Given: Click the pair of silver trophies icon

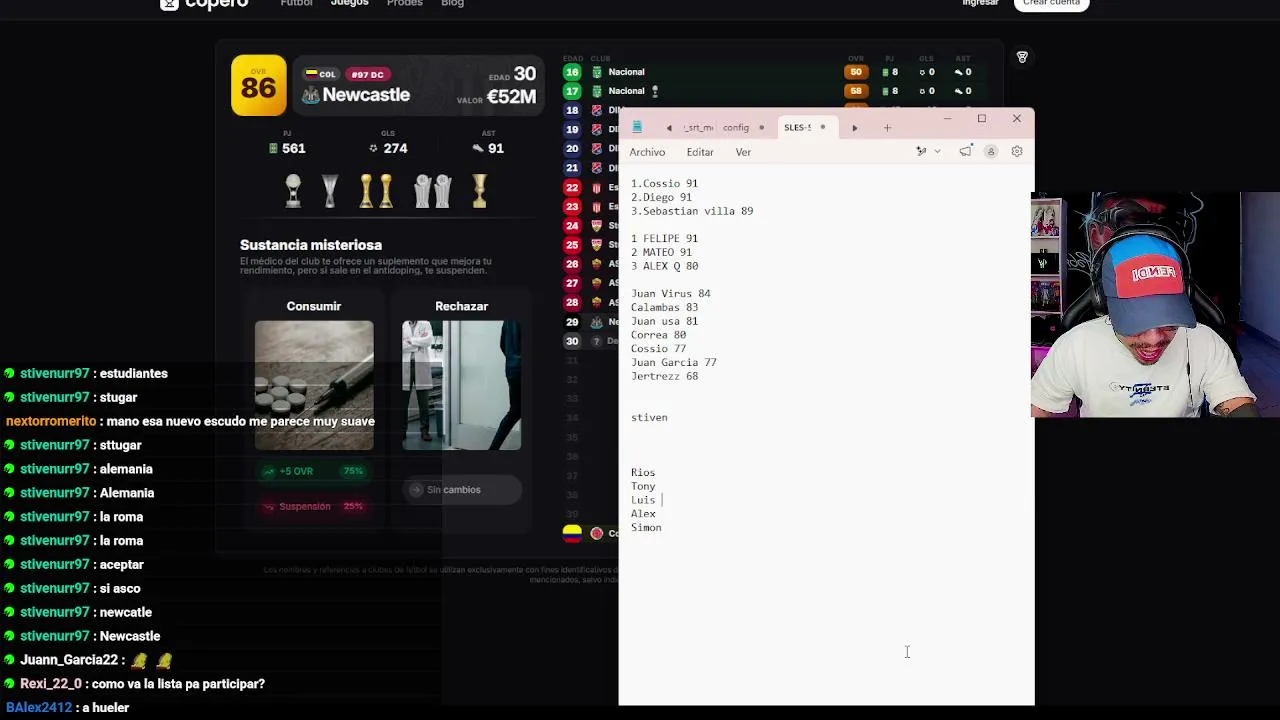Looking at the screenshot, I should (x=433, y=191).
